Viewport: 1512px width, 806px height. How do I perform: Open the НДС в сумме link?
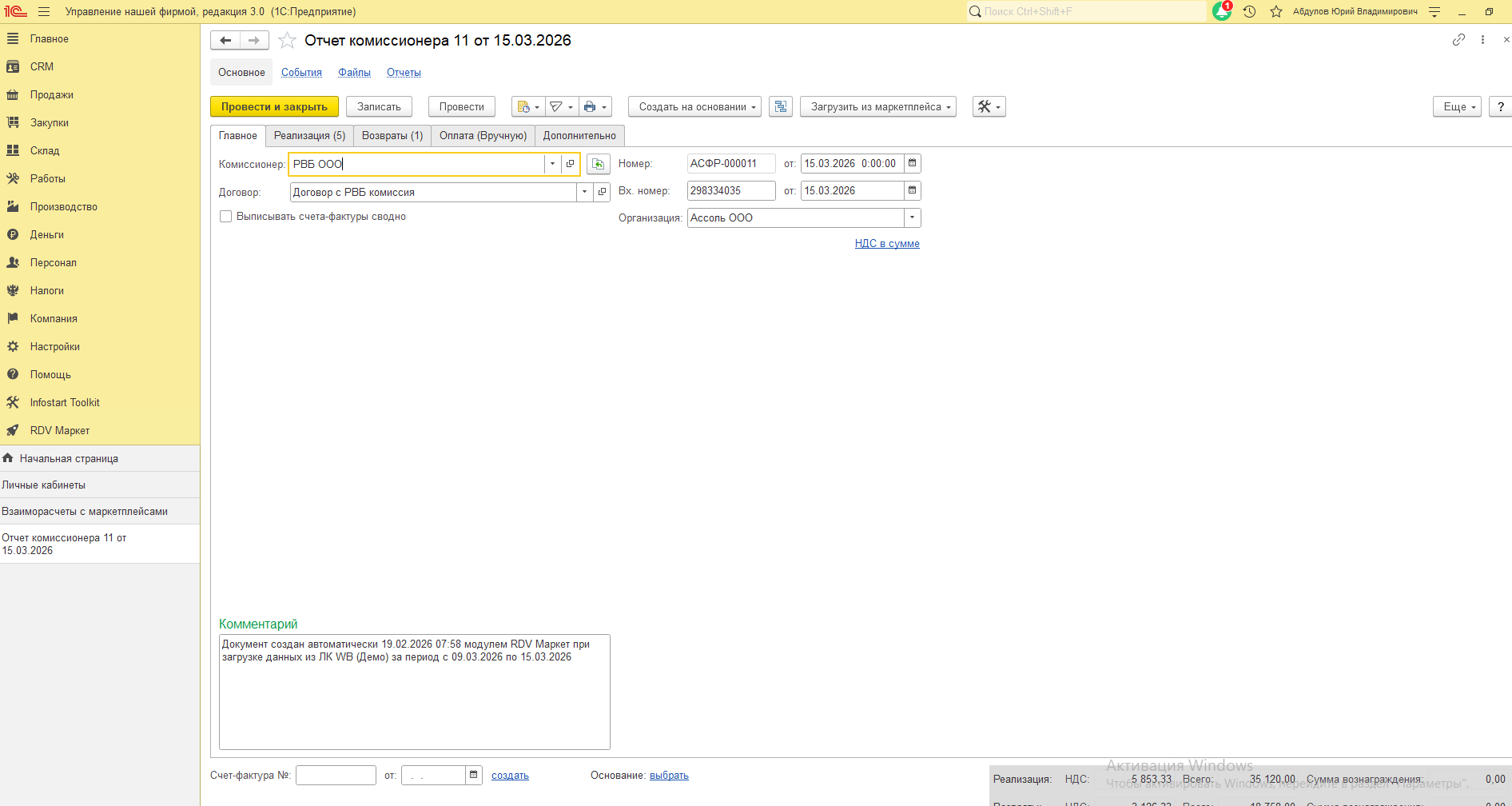pyautogui.click(x=887, y=244)
